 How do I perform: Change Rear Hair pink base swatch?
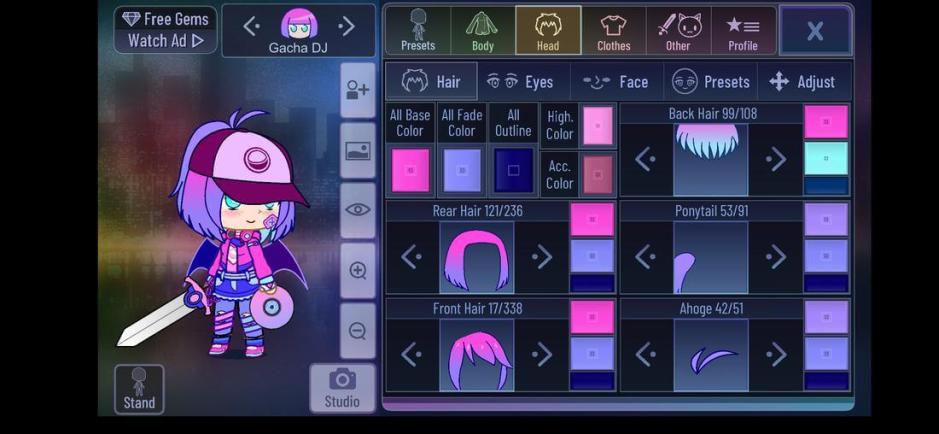(x=592, y=220)
